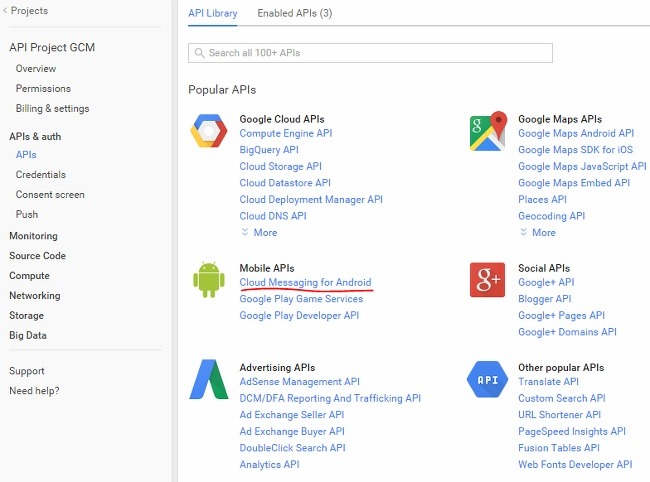Open Ad Exchange Buyer API link
Viewport: 650px width, 482px height.
pyautogui.click(x=292, y=432)
